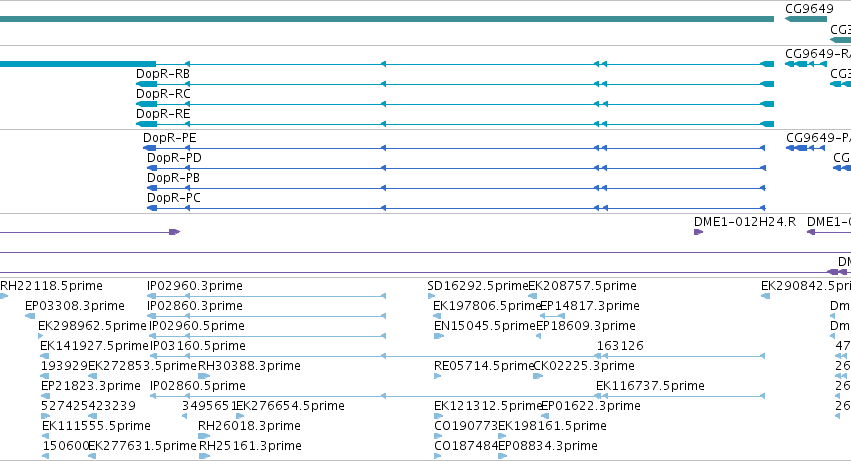Select the RH30388.3prime EST block
This screenshot has width=851, height=461.
coord(204,376)
